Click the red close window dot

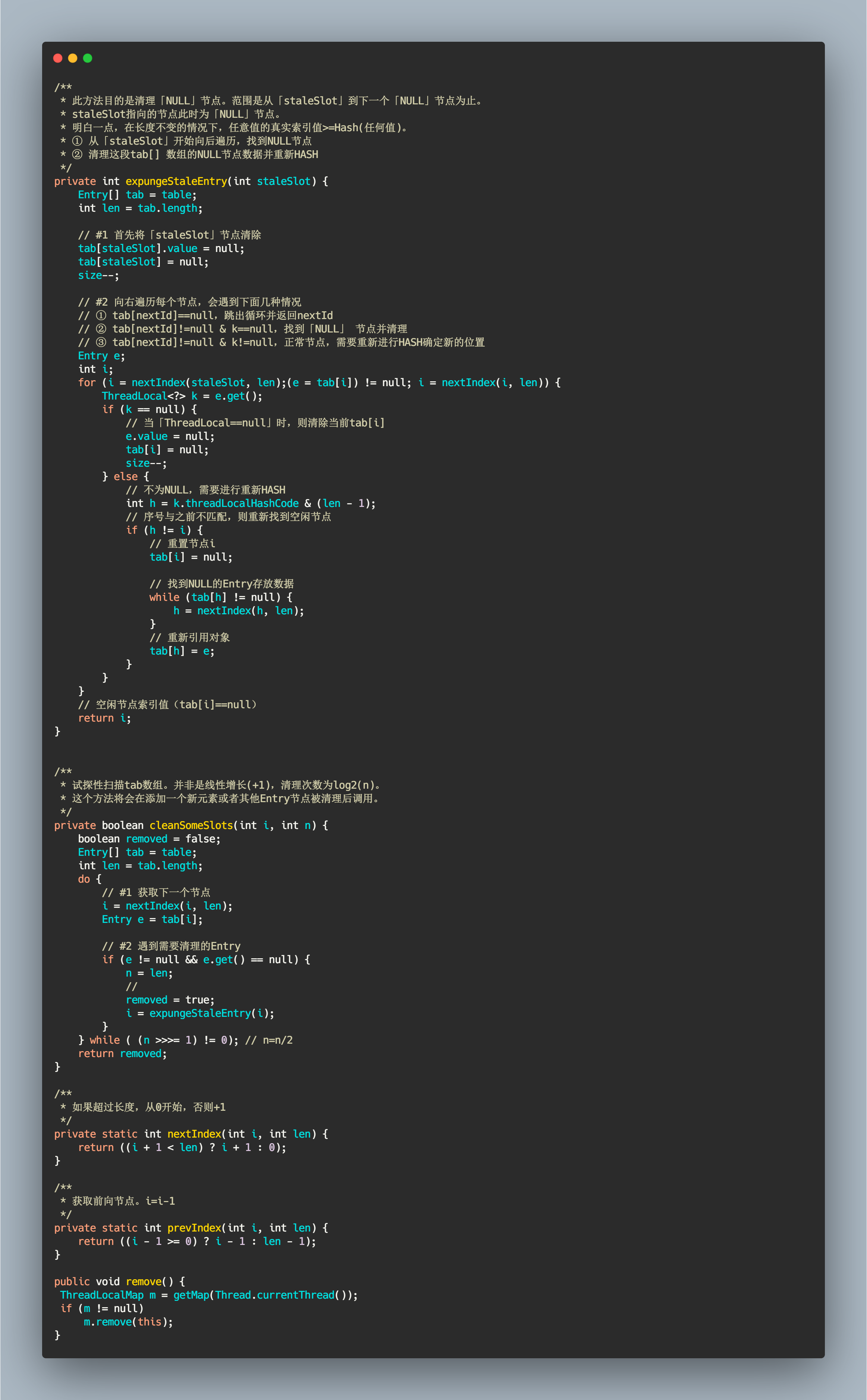(57, 58)
